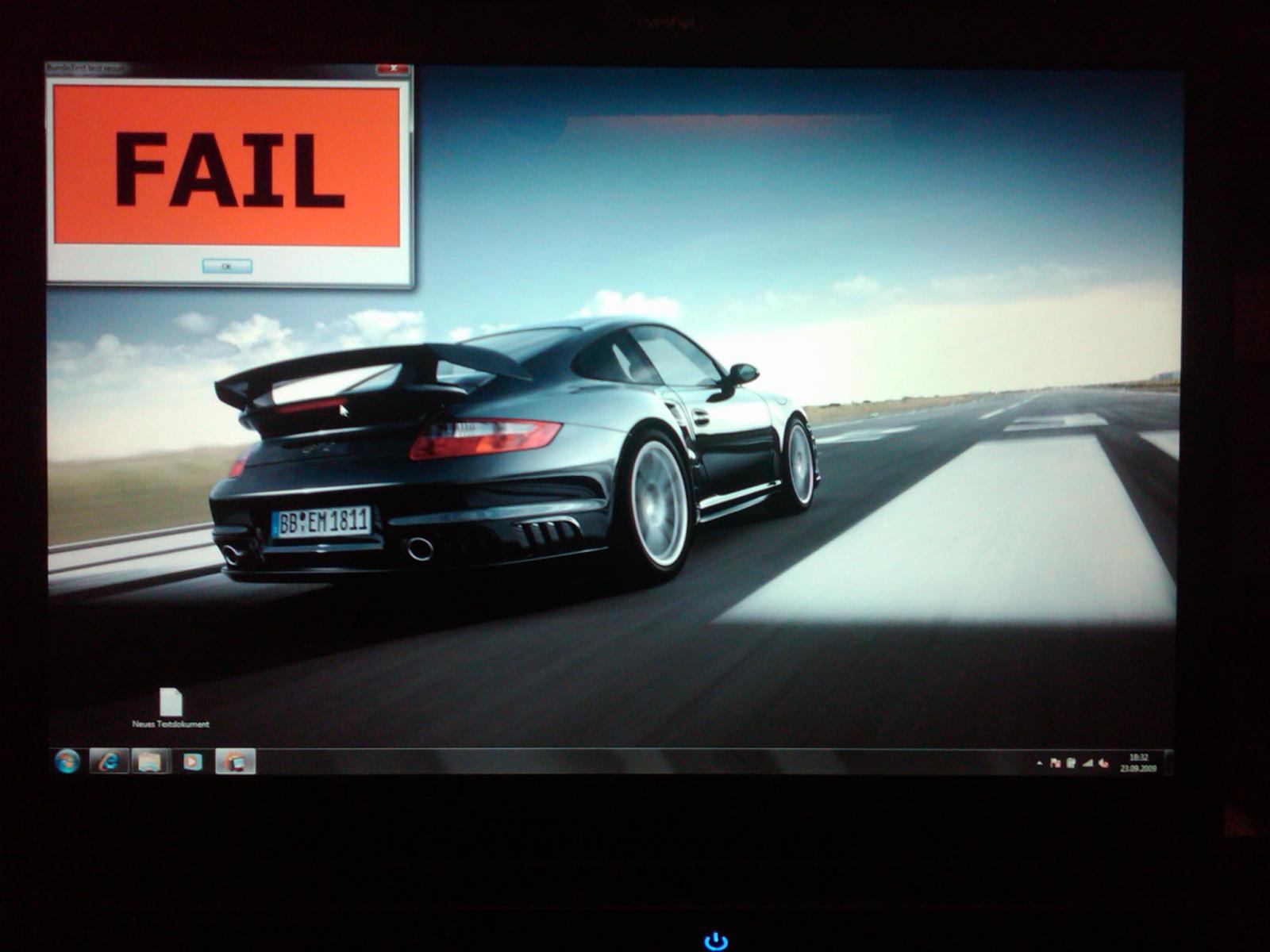Select the Neues Textdokument desktop file

pos(171,708)
